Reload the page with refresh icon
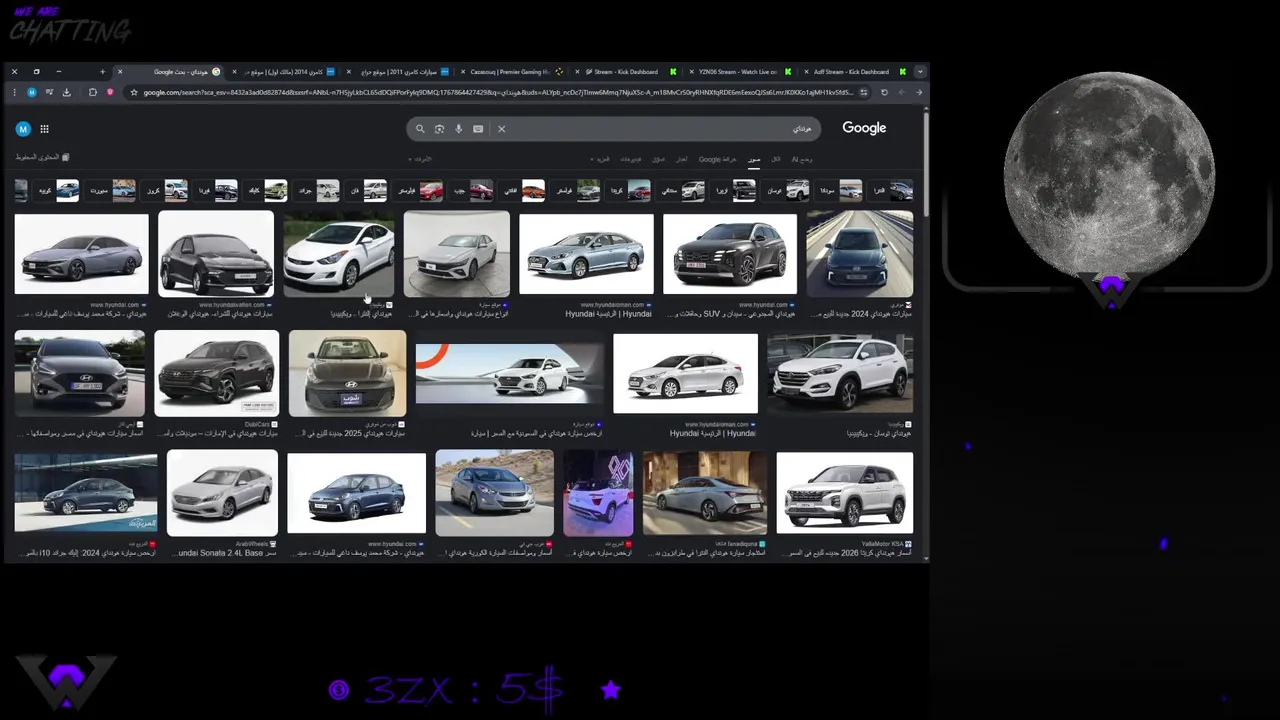1280x720 pixels. pyautogui.click(x=884, y=92)
